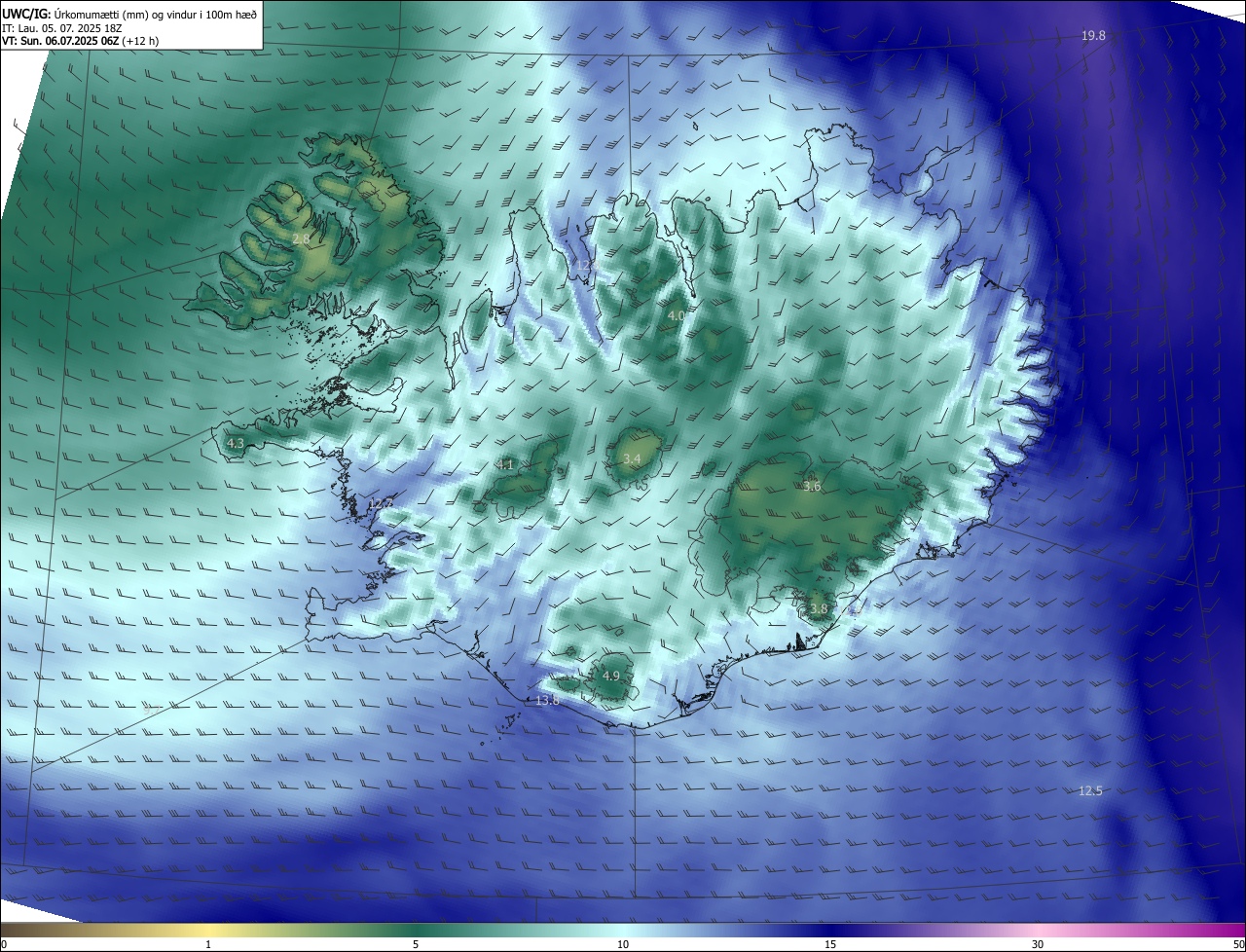Click the colour scale tick label 50

tap(1238, 944)
